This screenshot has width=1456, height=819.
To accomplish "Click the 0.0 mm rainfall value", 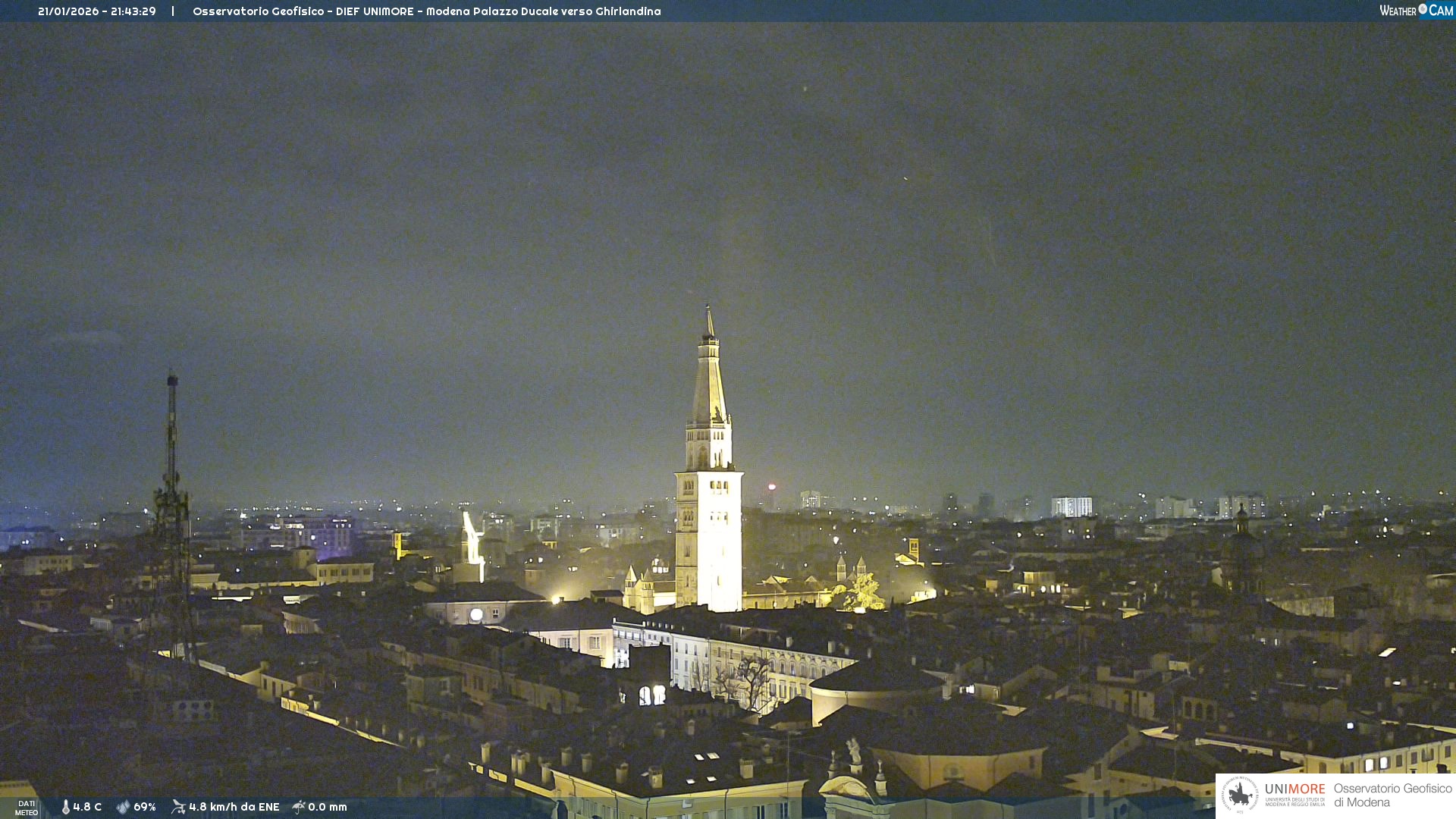I will (x=328, y=807).
